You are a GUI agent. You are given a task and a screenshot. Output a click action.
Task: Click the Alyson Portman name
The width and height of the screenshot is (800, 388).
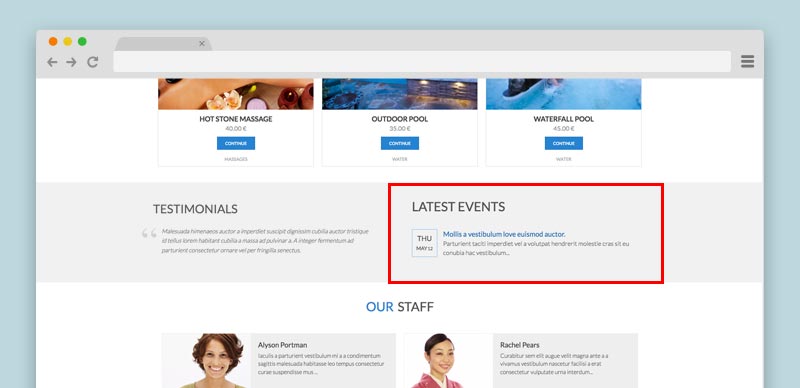tap(282, 345)
